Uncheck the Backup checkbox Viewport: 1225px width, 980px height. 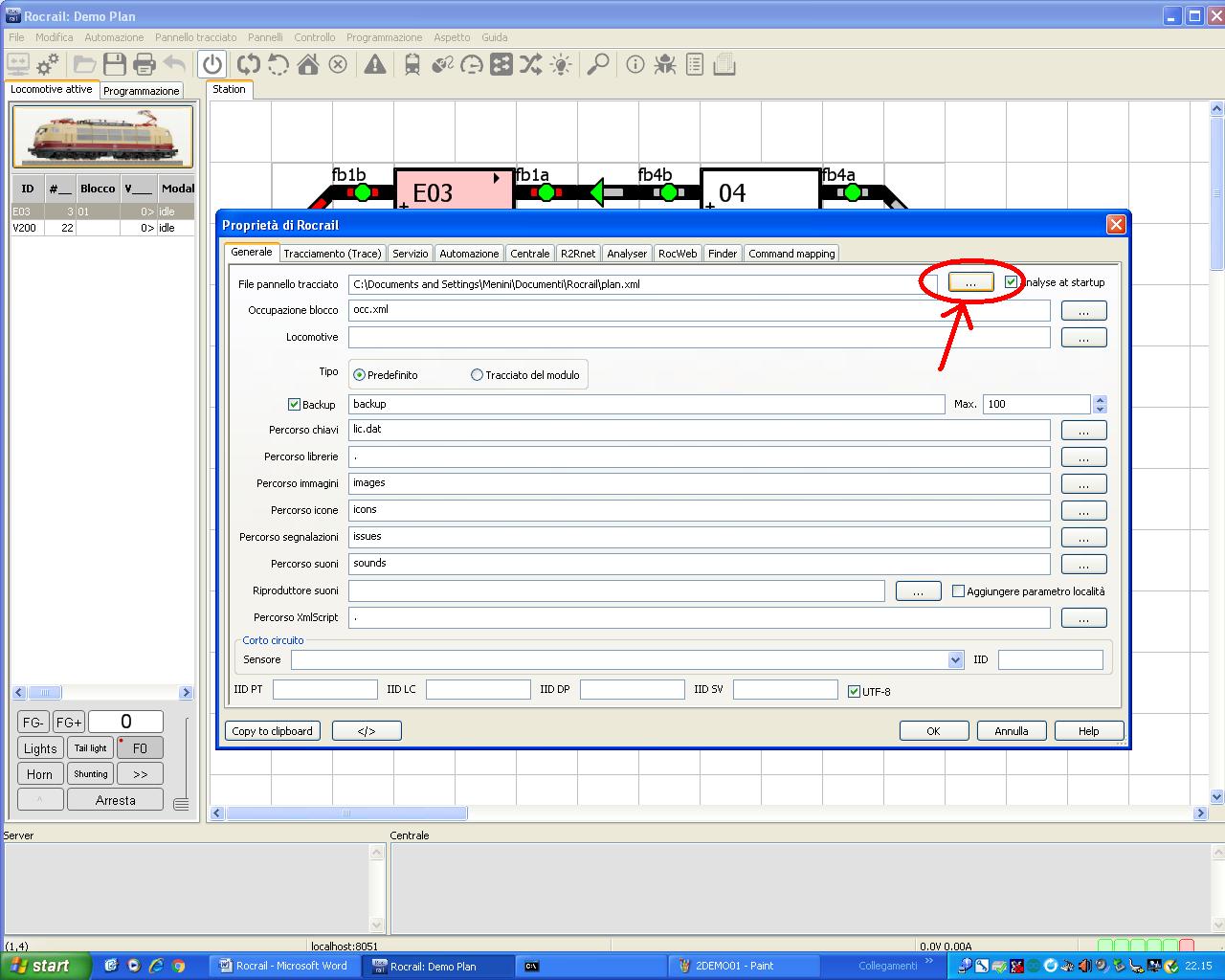[x=295, y=404]
